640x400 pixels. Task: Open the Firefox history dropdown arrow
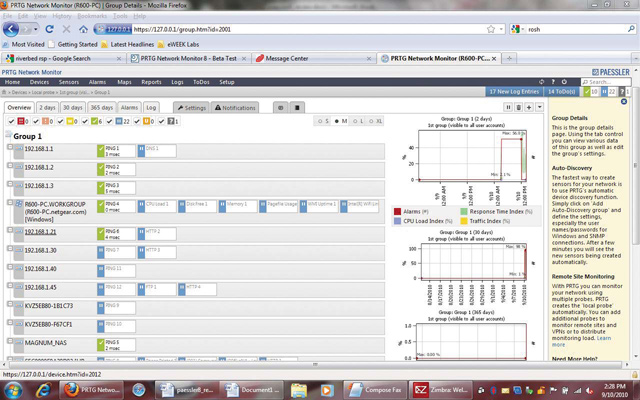pos(36,29)
